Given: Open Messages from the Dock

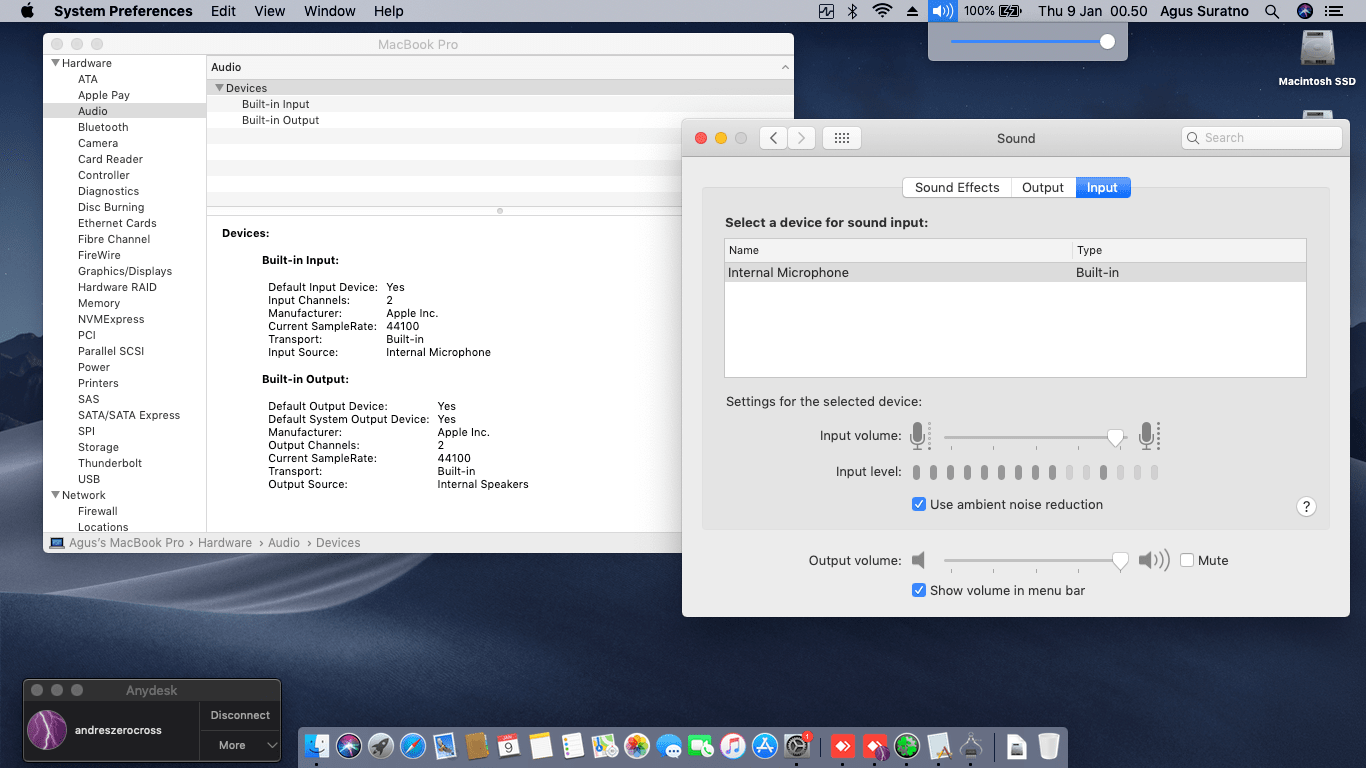Looking at the screenshot, I should tap(669, 746).
